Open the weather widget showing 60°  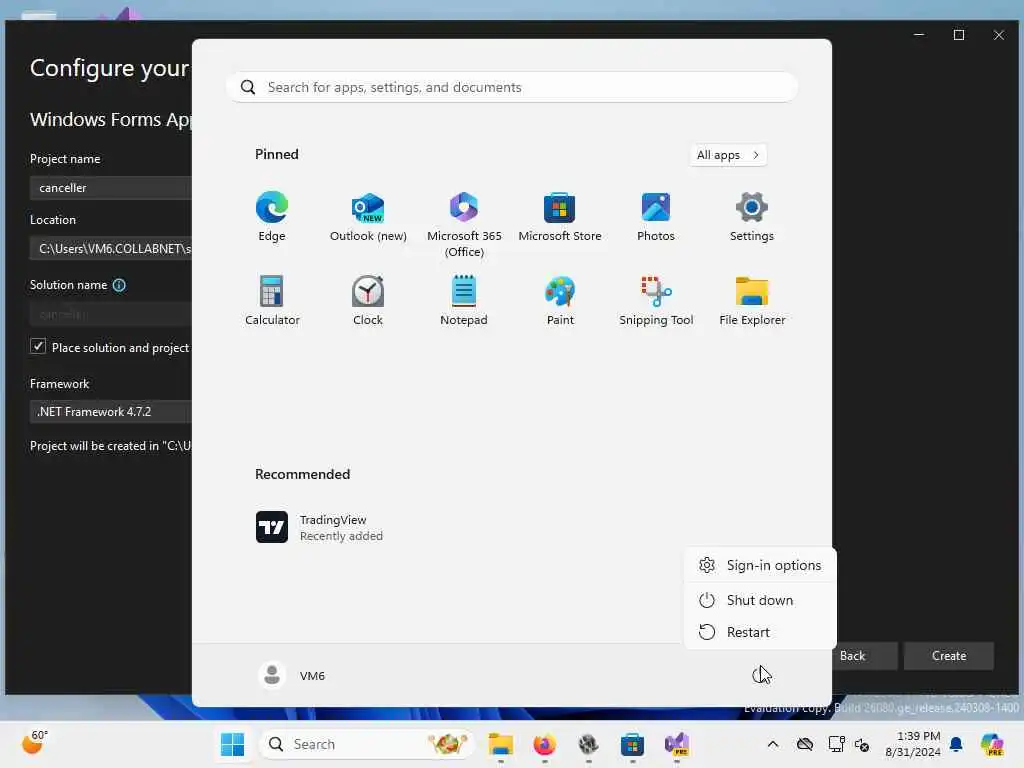[35, 743]
